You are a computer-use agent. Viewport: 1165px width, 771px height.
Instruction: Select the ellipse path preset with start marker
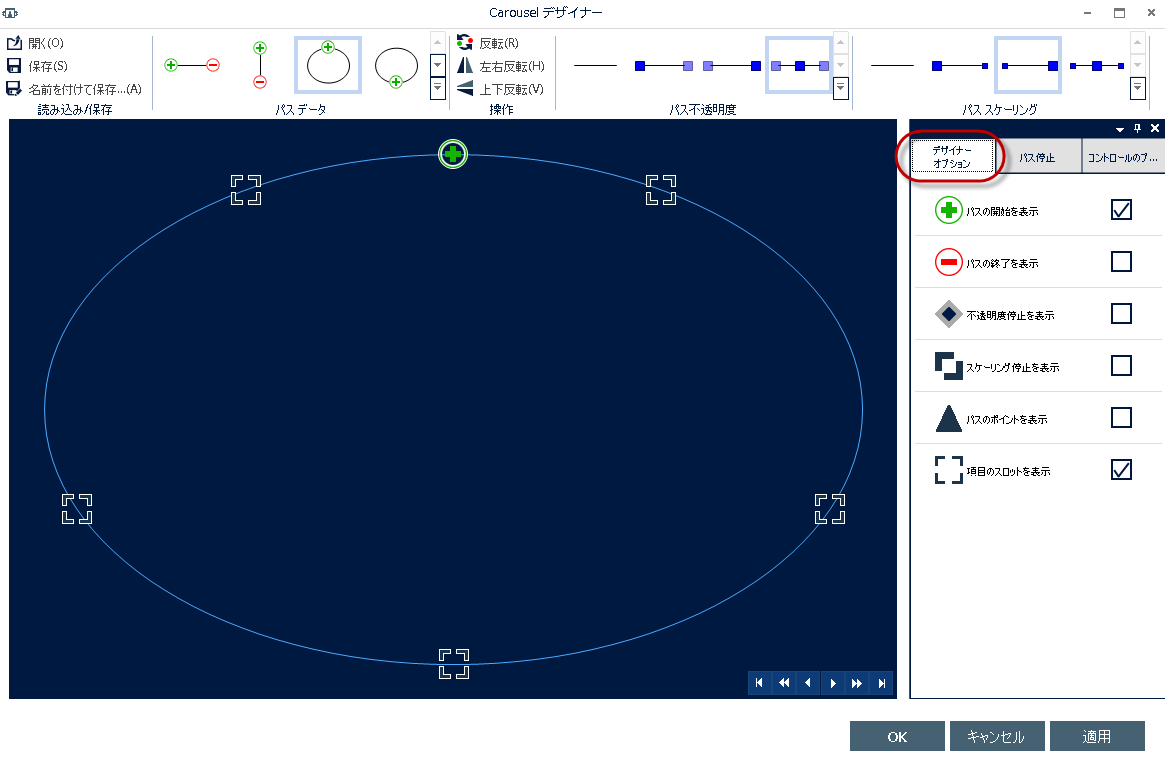click(327, 64)
